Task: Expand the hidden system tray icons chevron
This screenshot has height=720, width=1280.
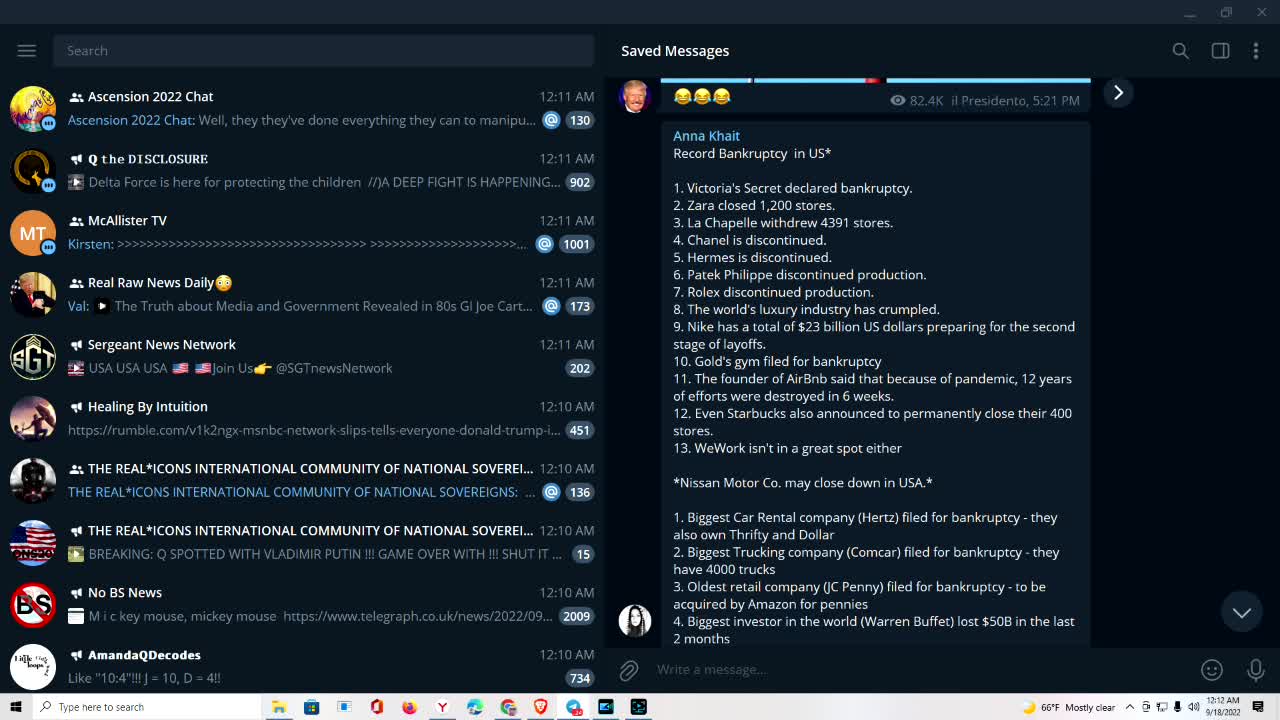Action: pos(1130,707)
